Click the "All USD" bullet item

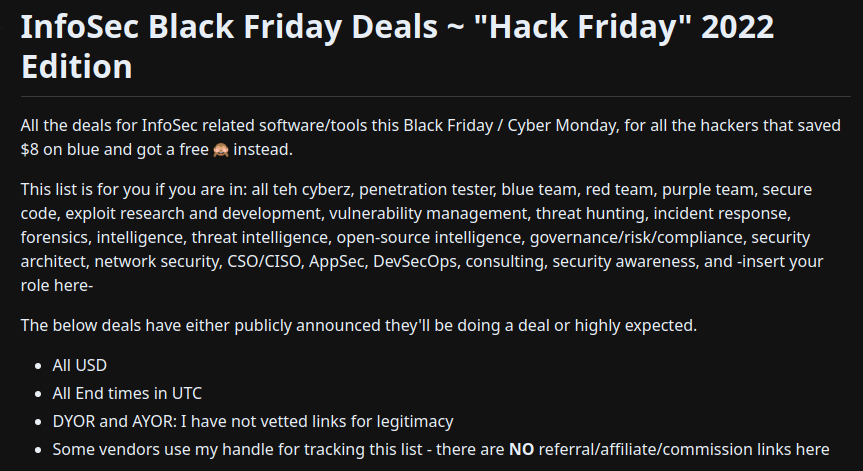pyautogui.click(x=79, y=365)
